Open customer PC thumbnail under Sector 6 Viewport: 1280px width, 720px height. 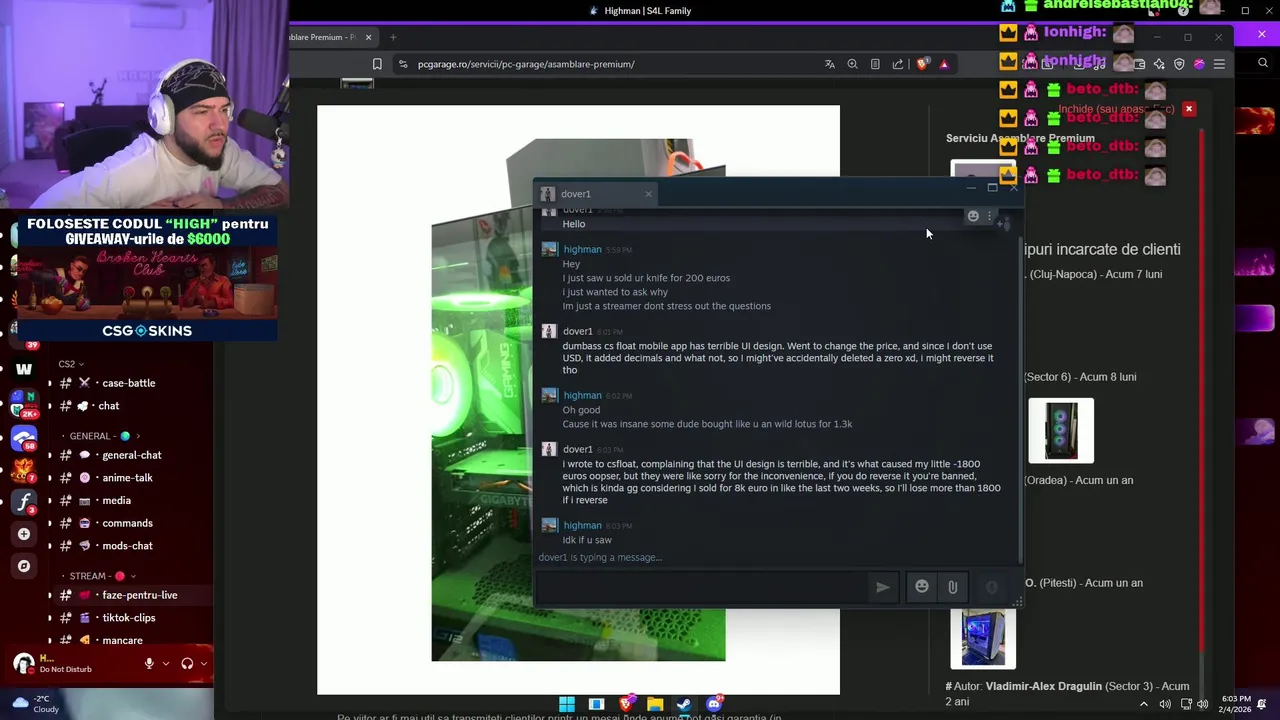click(1061, 431)
